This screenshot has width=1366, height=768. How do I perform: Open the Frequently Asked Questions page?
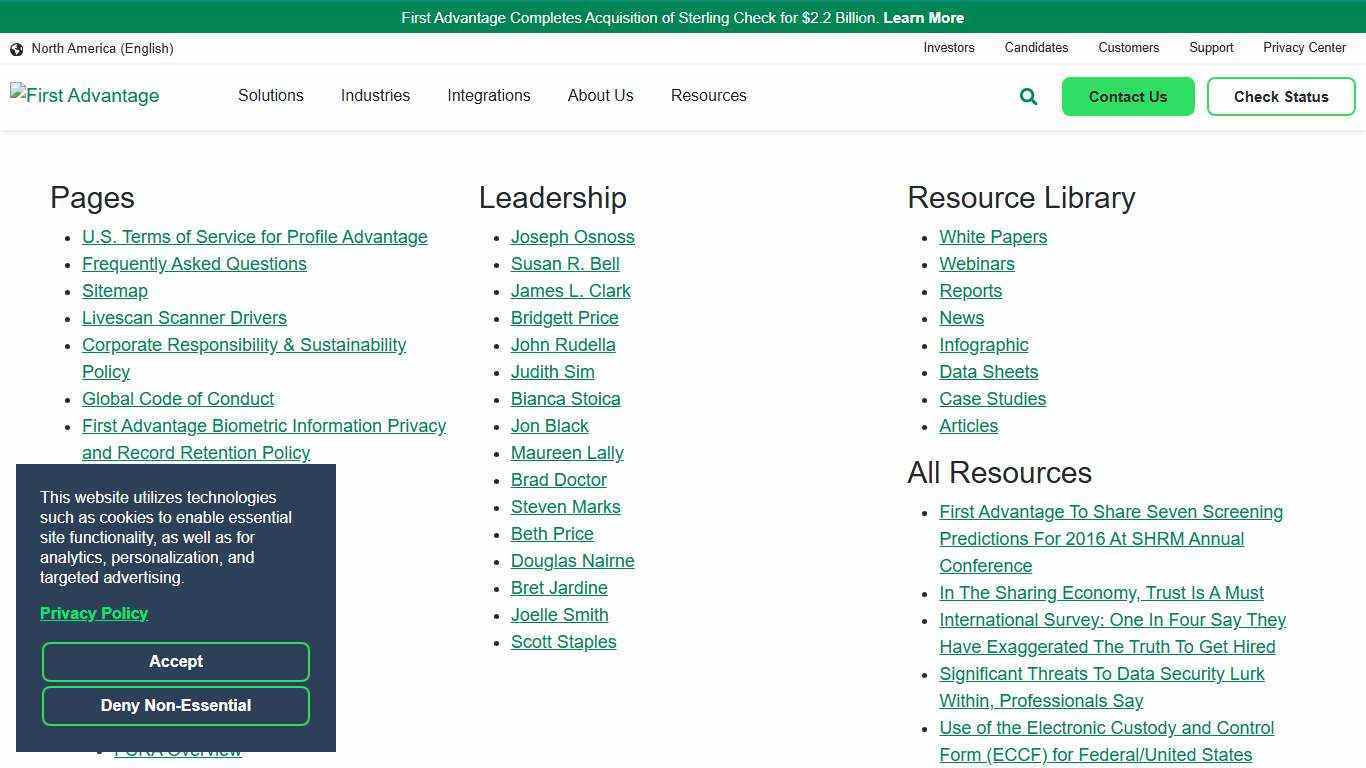[194, 263]
